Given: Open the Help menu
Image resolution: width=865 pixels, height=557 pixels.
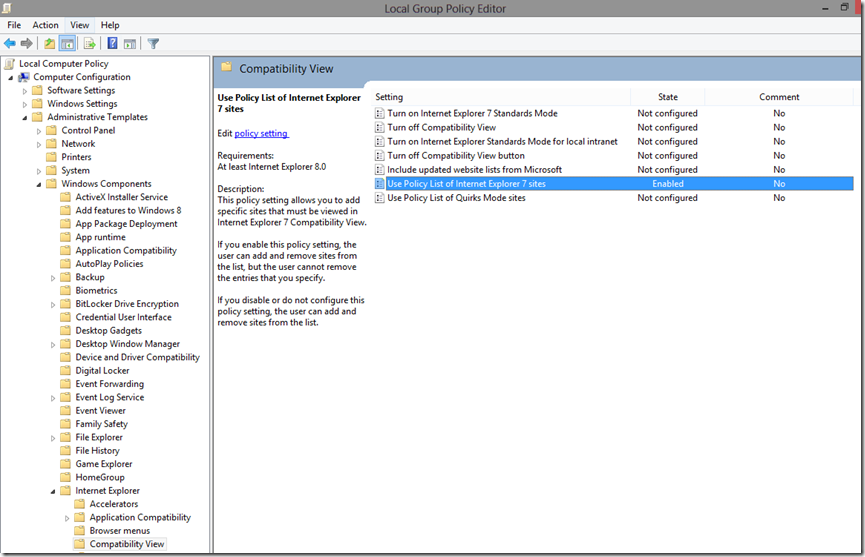Looking at the screenshot, I should (x=110, y=25).
